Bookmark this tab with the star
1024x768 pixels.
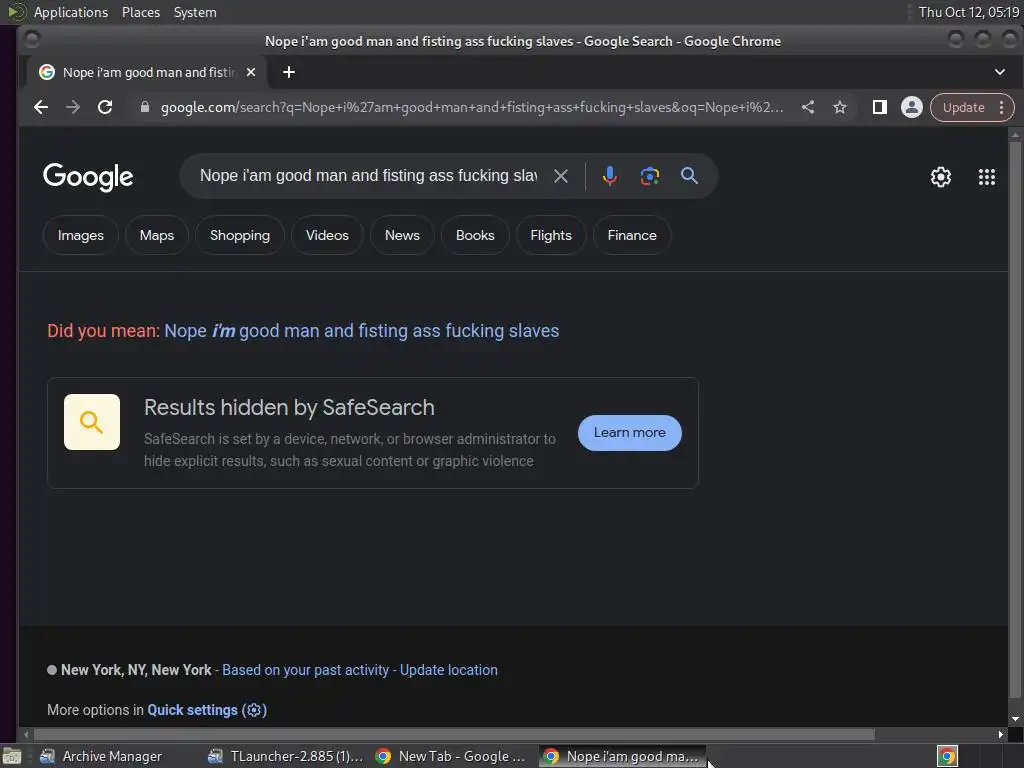[x=840, y=107]
